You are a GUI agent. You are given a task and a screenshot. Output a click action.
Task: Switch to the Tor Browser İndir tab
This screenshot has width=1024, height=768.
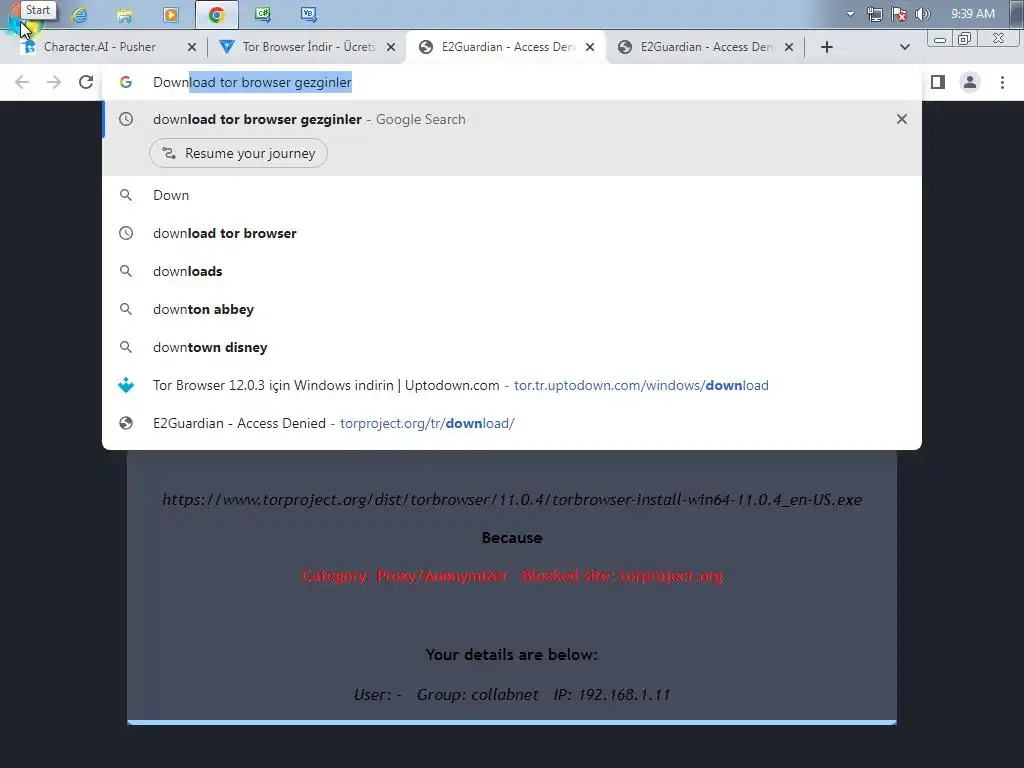pyautogui.click(x=308, y=47)
